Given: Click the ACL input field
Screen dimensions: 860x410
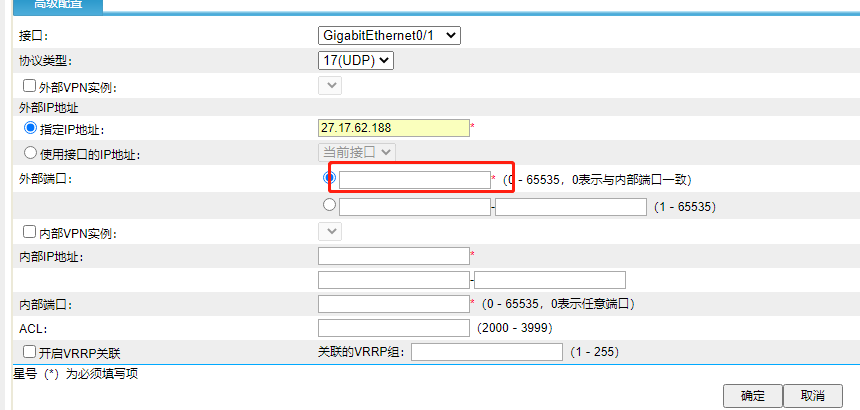Looking at the screenshot, I should (393, 328).
